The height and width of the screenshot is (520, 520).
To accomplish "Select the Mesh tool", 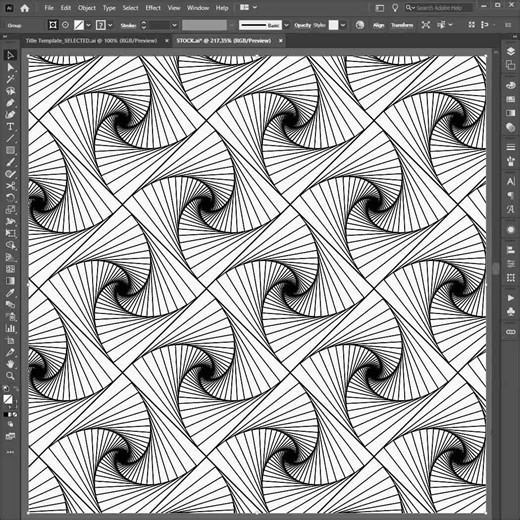I will pos(10,269).
